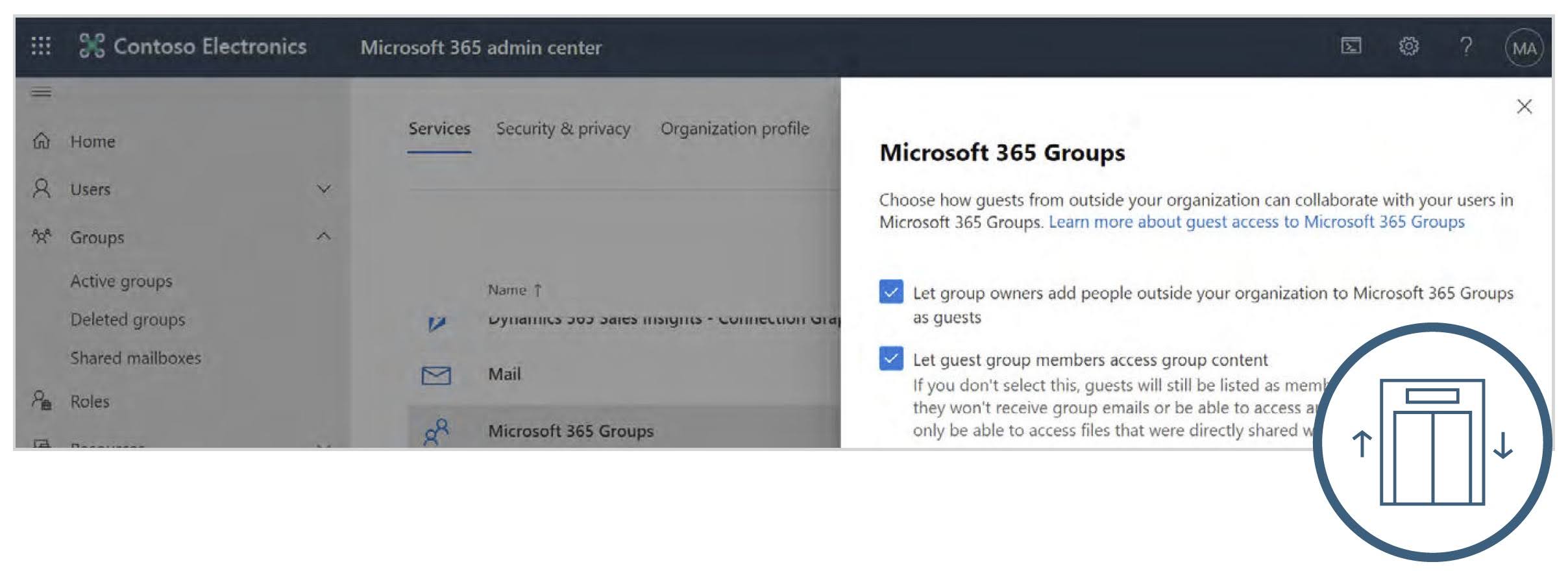Open the Cloud Shell terminal icon

pos(1351,46)
